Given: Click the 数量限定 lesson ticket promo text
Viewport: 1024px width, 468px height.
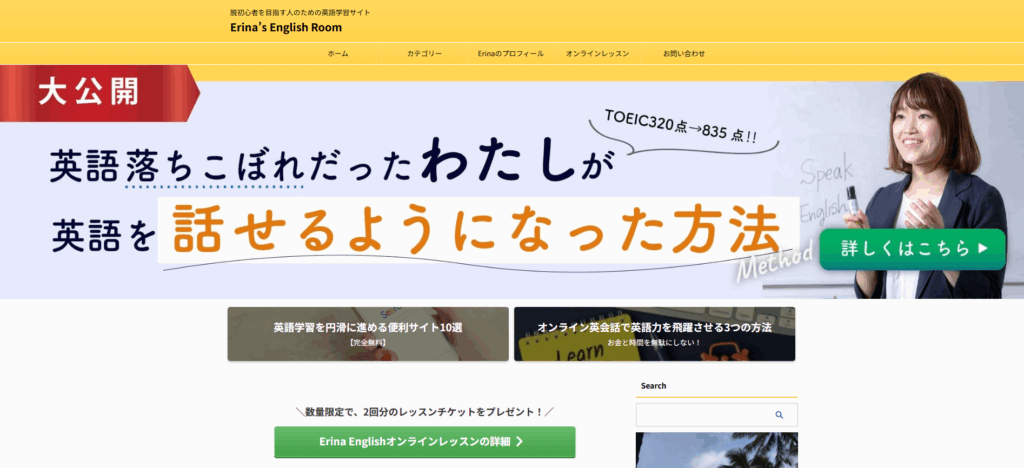Looking at the screenshot, I should coord(424,411).
